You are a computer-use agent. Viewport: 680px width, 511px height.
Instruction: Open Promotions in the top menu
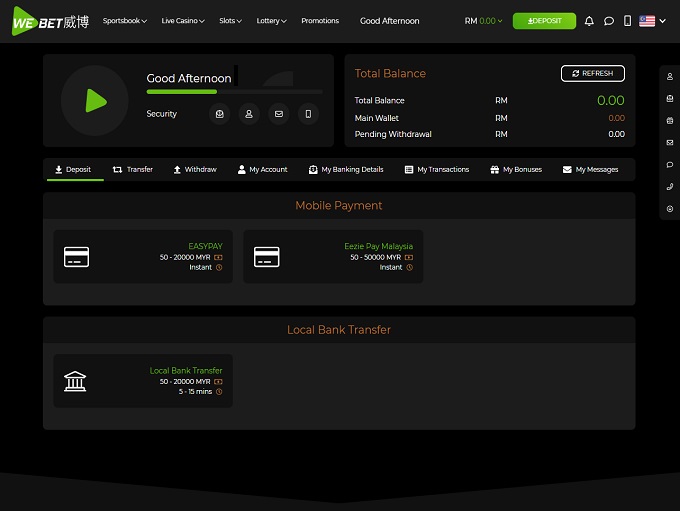pyautogui.click(x=320, y=21)
